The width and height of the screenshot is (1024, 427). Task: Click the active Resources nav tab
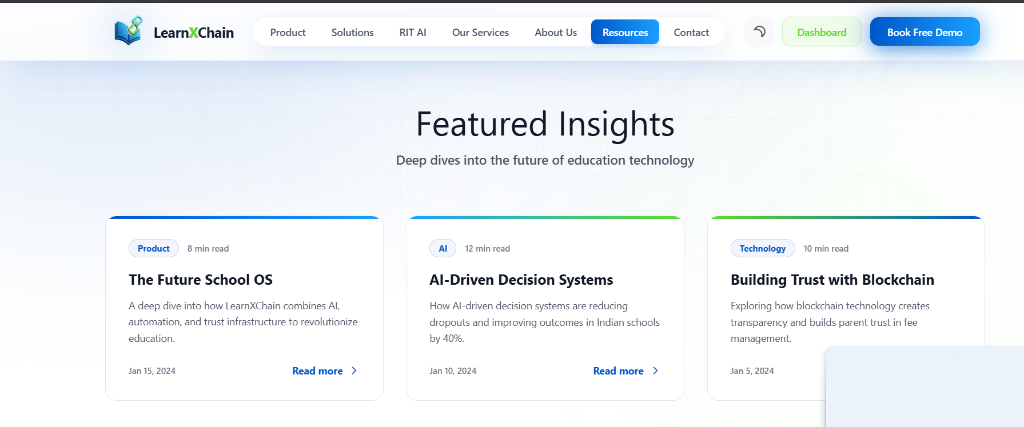tap(625, 32)
